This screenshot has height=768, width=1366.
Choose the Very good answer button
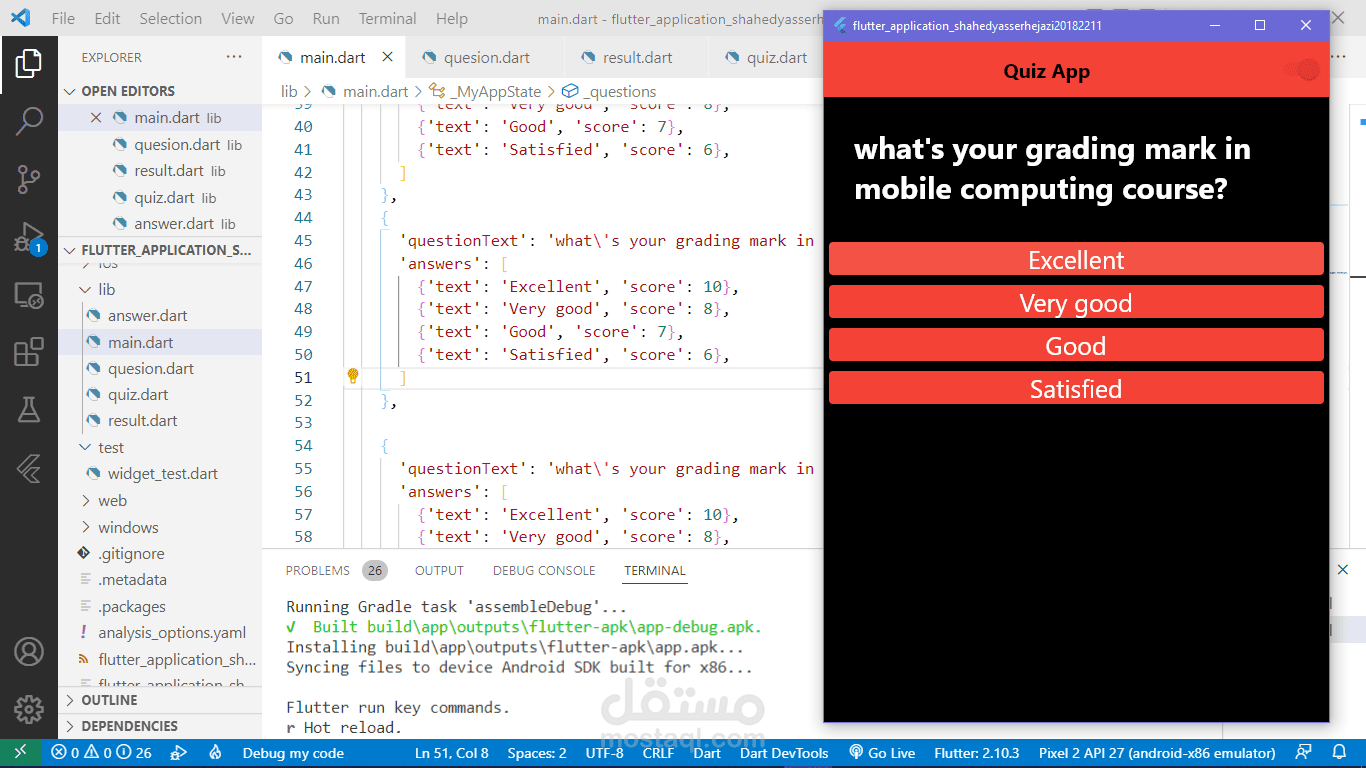pyautogui.click(x=1076, y=303)
